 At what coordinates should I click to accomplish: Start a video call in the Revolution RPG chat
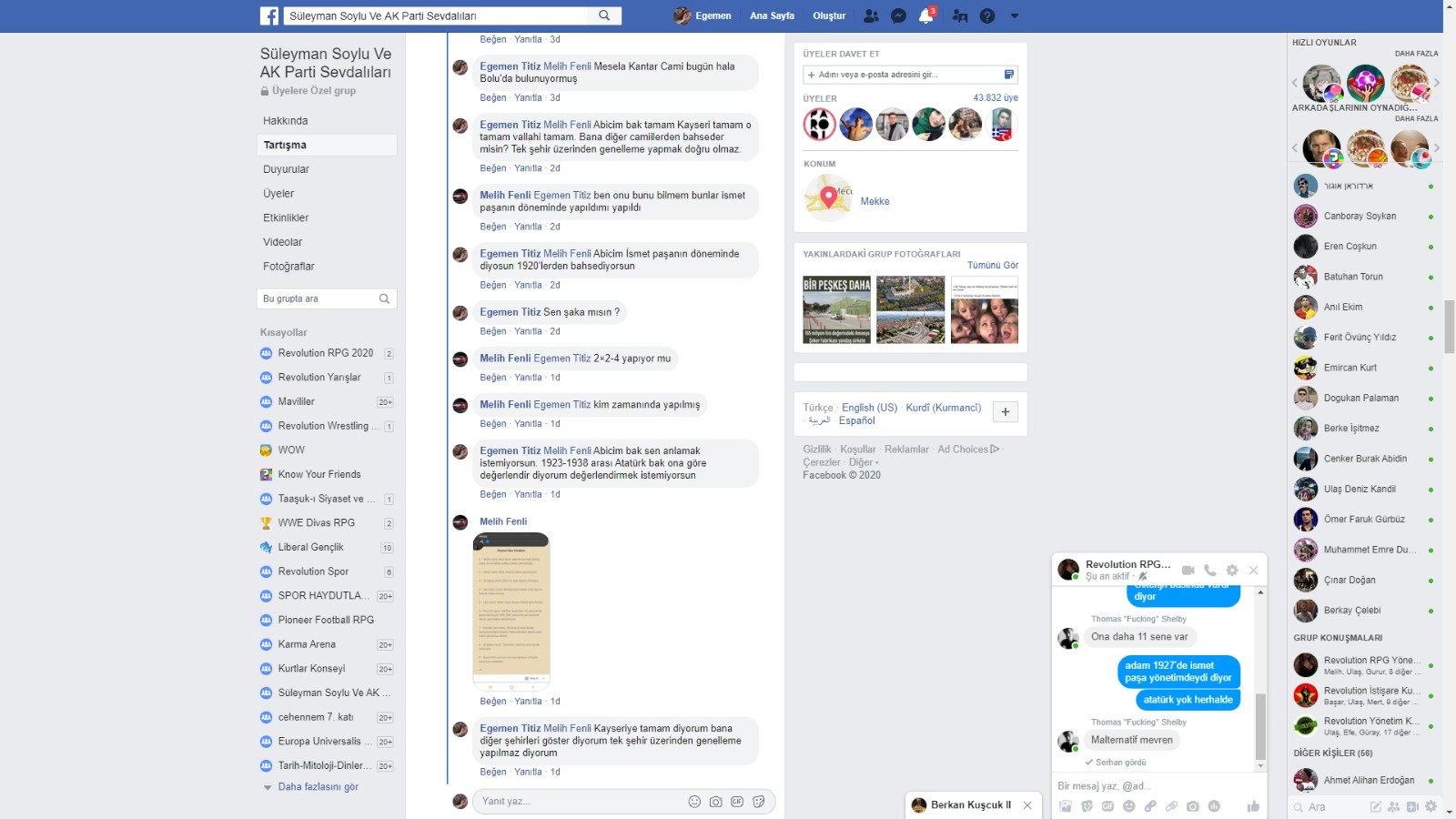(1188, 571)
